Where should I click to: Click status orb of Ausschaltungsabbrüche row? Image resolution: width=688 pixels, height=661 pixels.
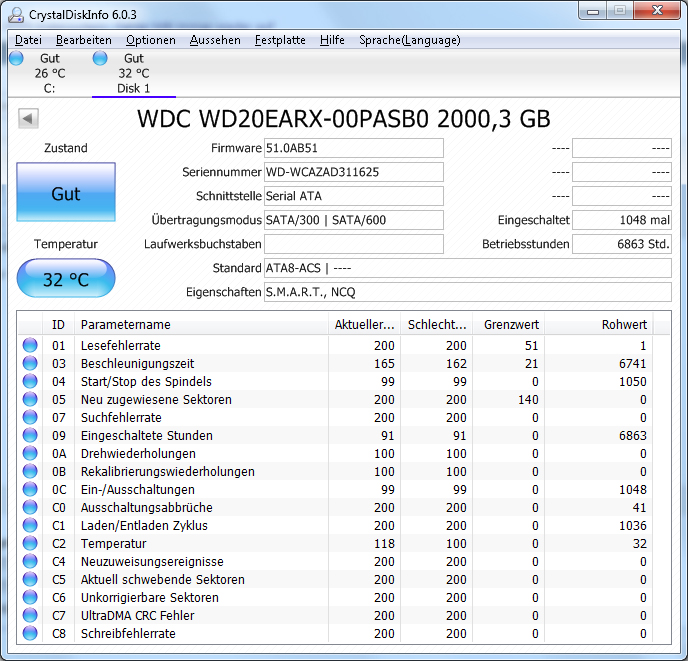30,507
